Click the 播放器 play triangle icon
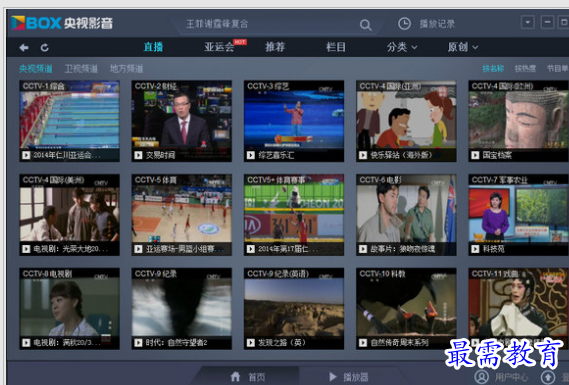The width and height of the screenshot is (569, 385). pos(332,376)
